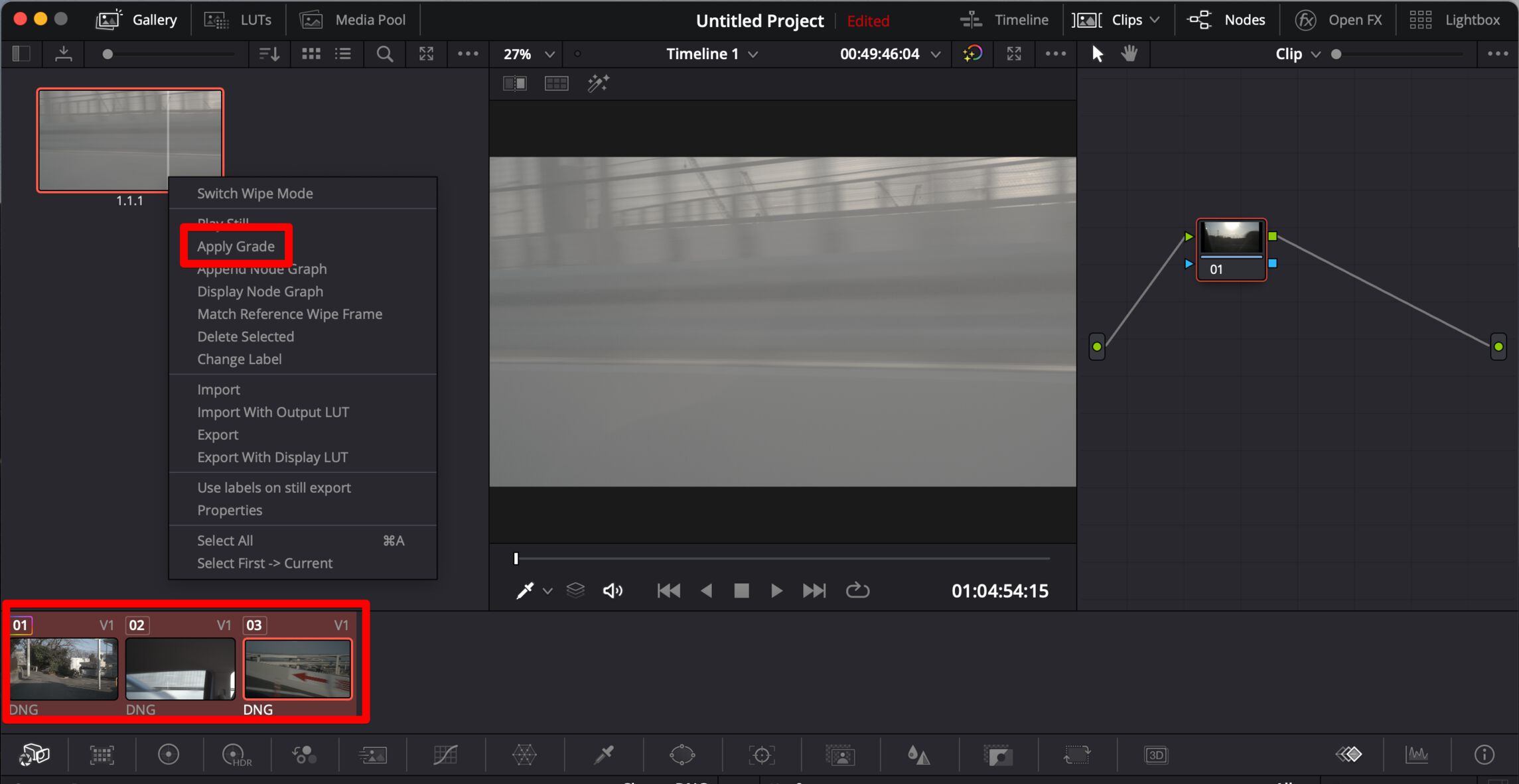
Task: Choose Apply Grade from context menu
Action: (x=236, y=246)
